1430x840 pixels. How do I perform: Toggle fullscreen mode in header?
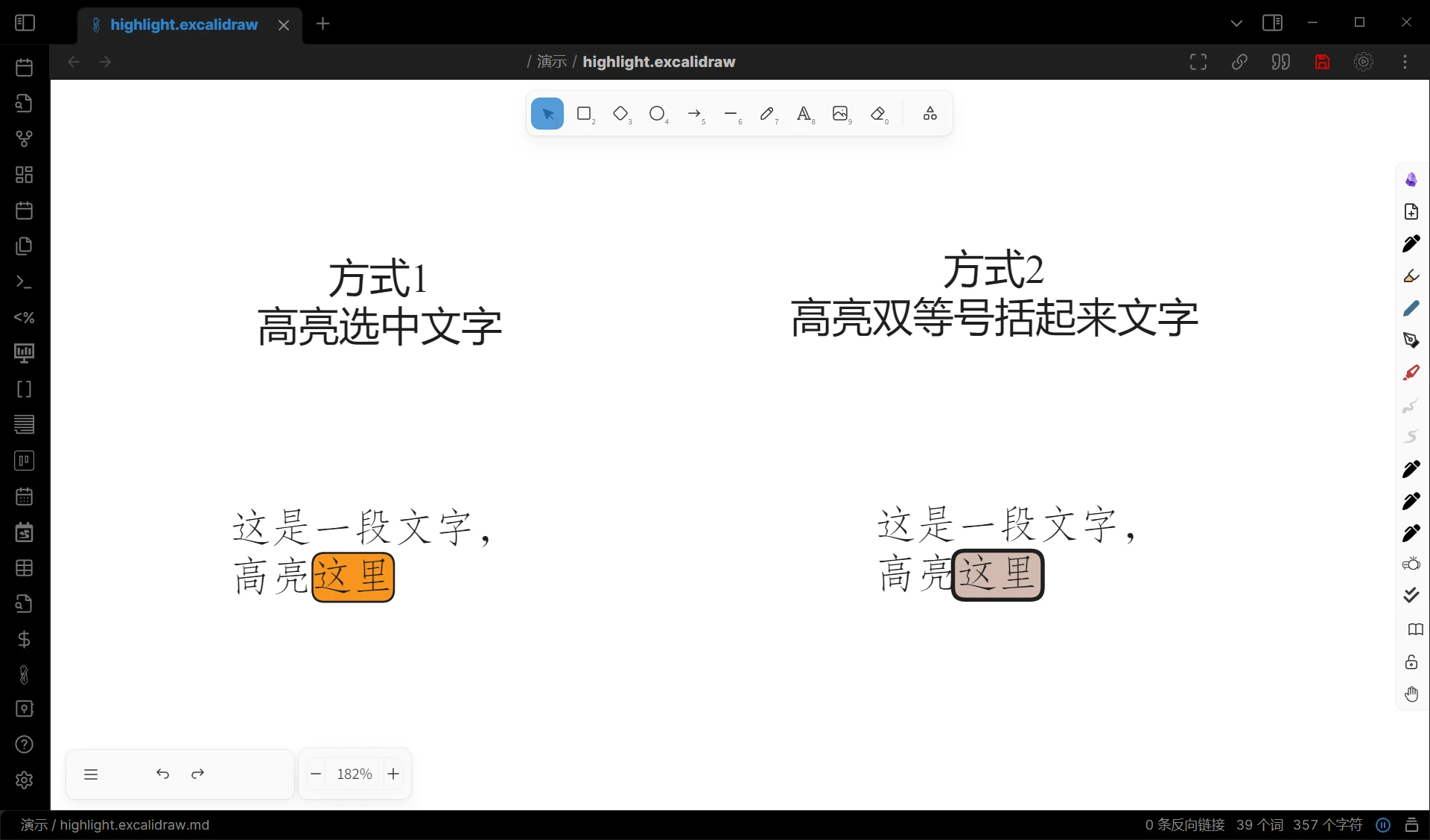tap(1198, 62)
